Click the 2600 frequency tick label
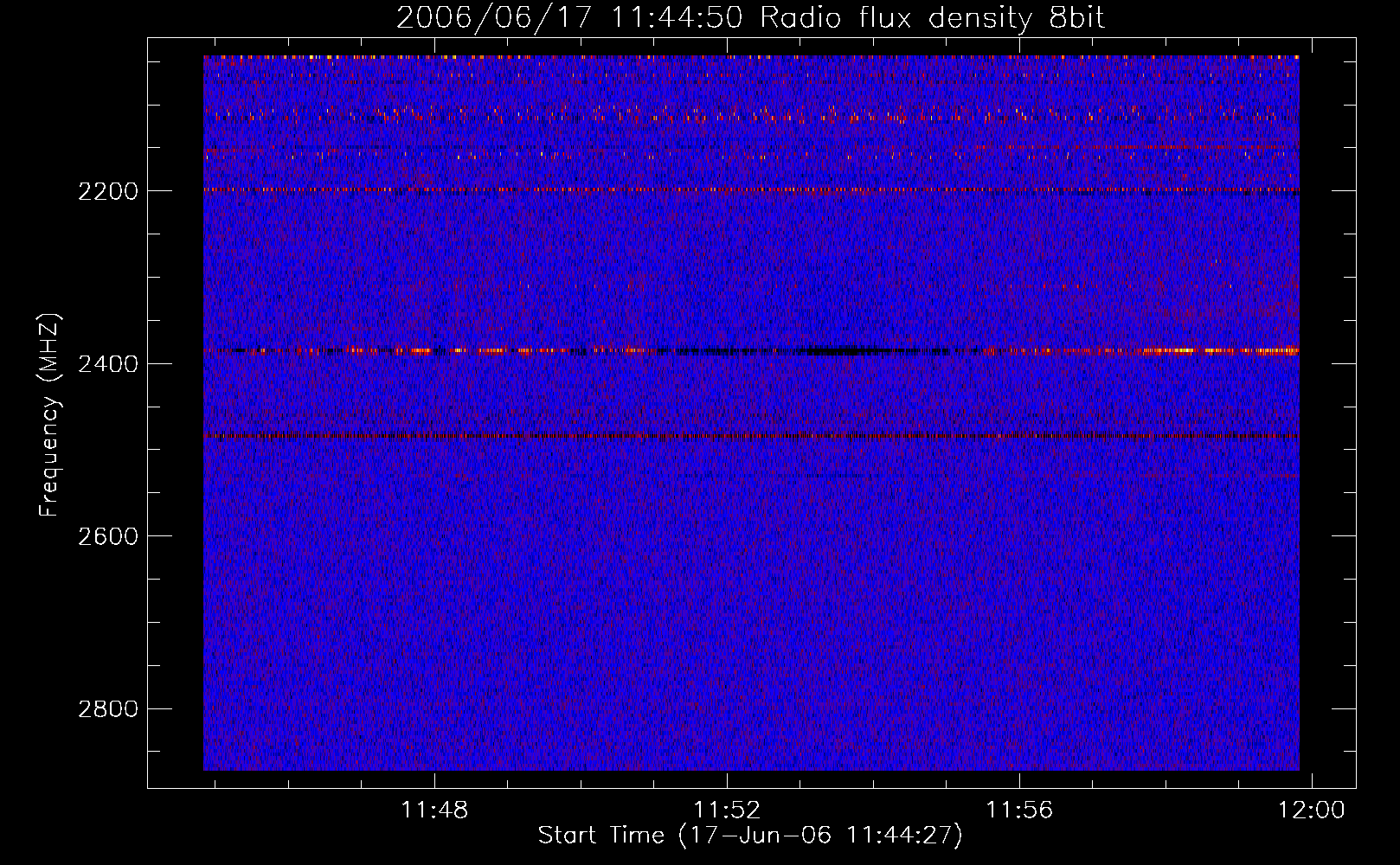 coord(108,536)
